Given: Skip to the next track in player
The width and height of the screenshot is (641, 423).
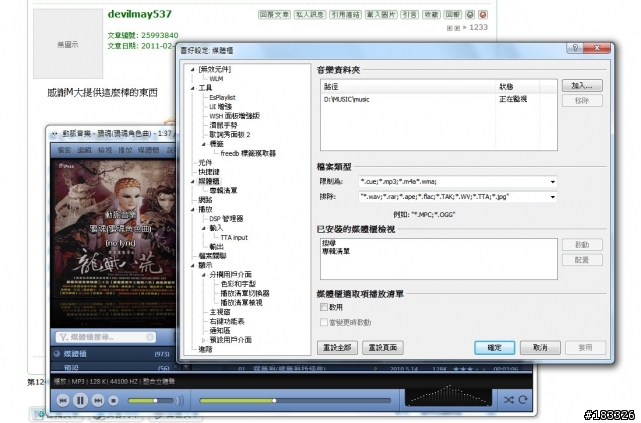Looking at the screenshot, I should coord(98,401).
